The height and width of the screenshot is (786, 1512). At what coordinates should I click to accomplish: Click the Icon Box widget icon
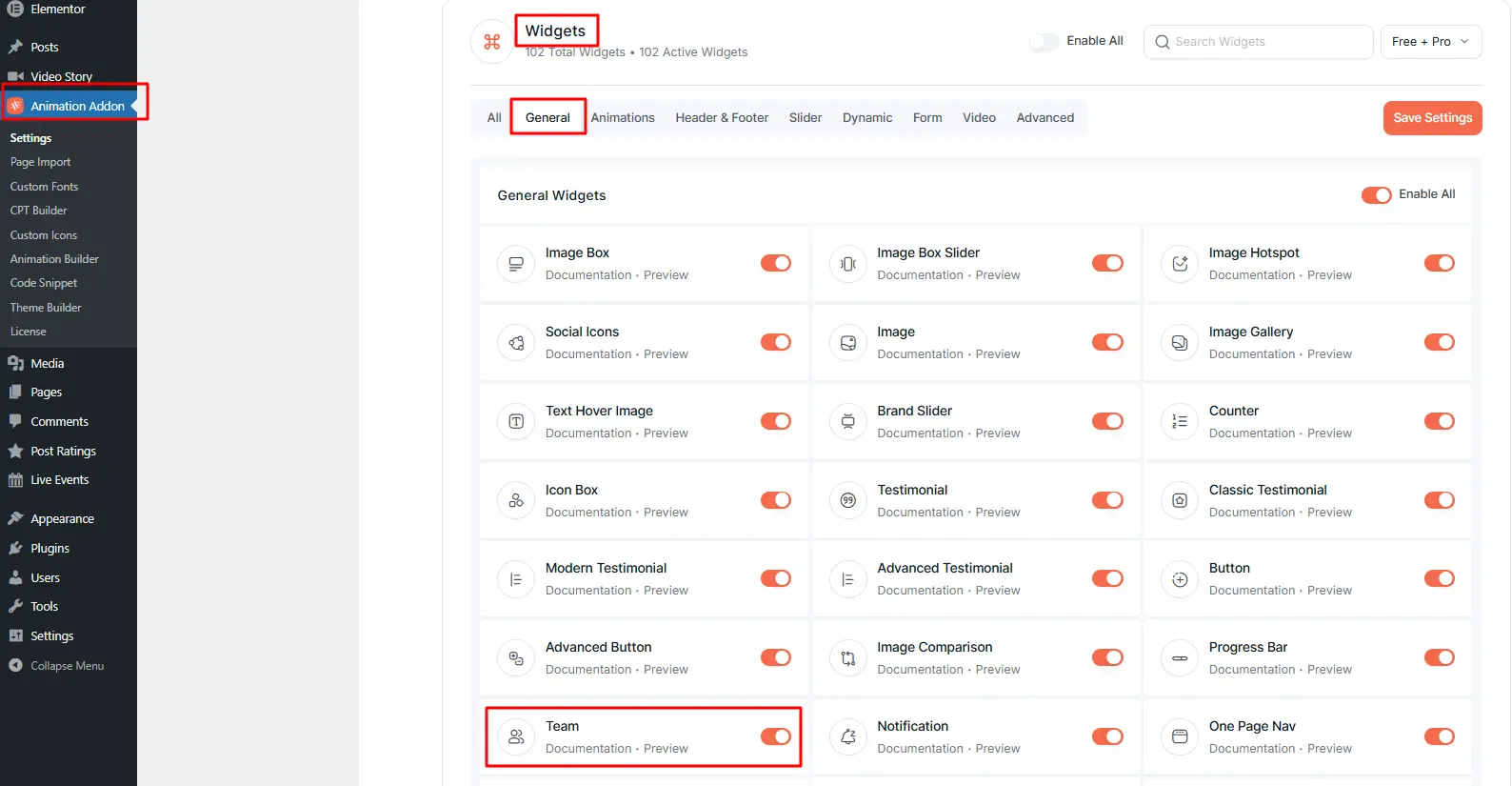click(516, 500)
